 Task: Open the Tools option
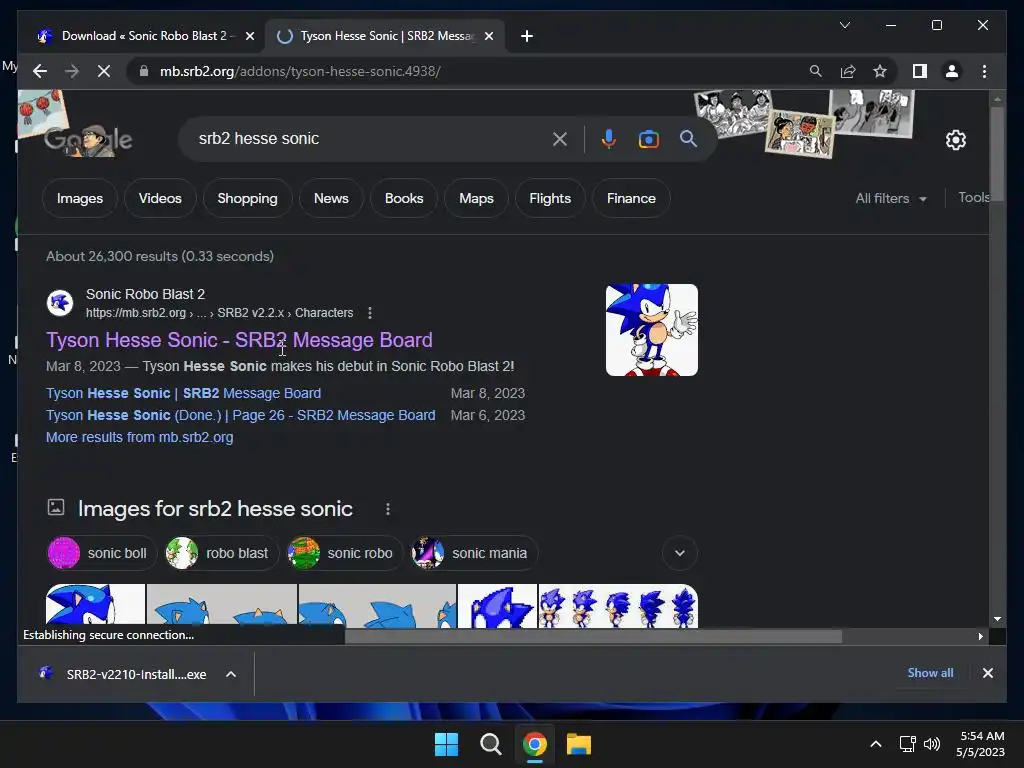point(973,198)
